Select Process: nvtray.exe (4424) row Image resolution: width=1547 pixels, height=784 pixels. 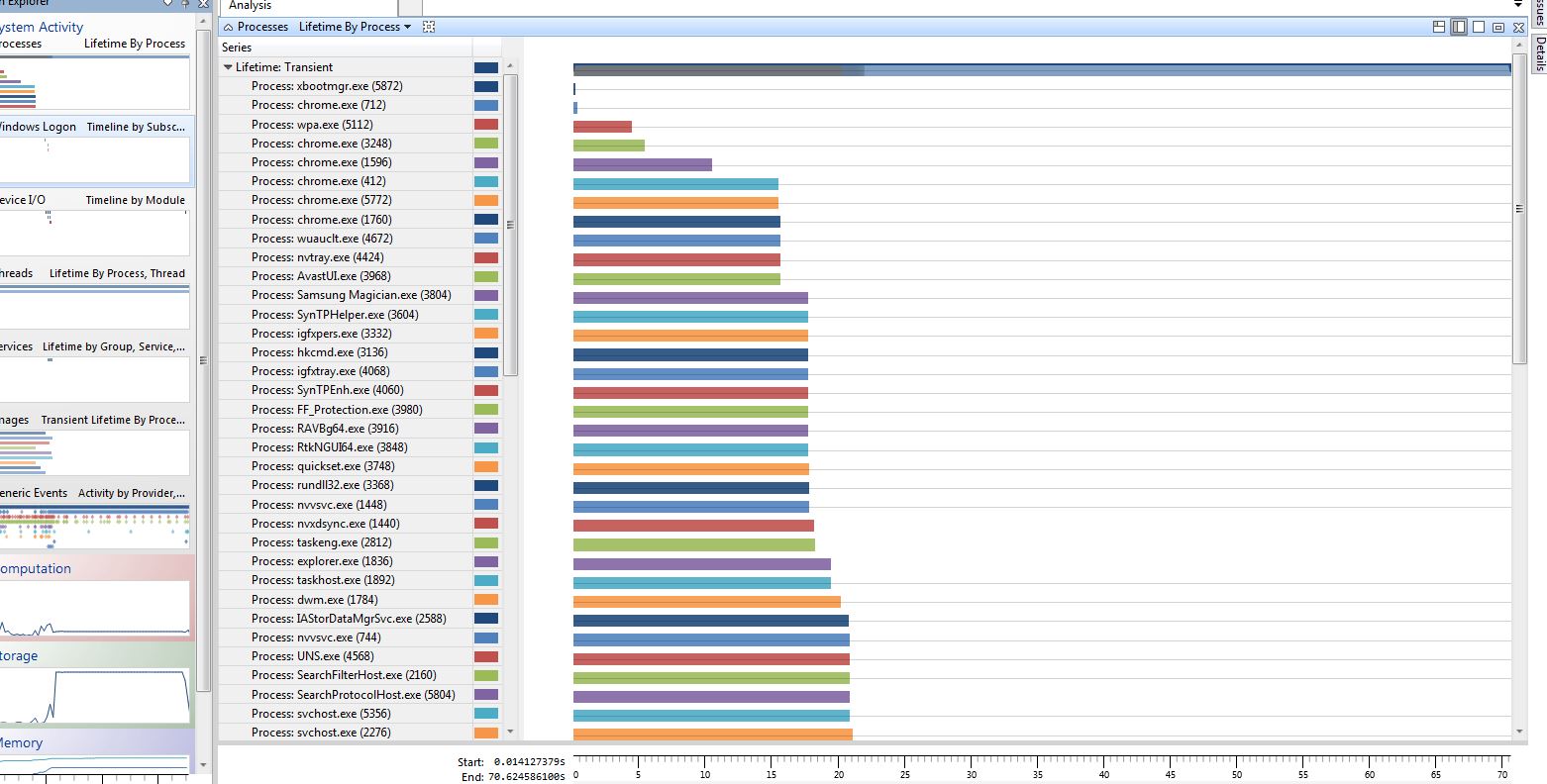click(x=346, y=257)
